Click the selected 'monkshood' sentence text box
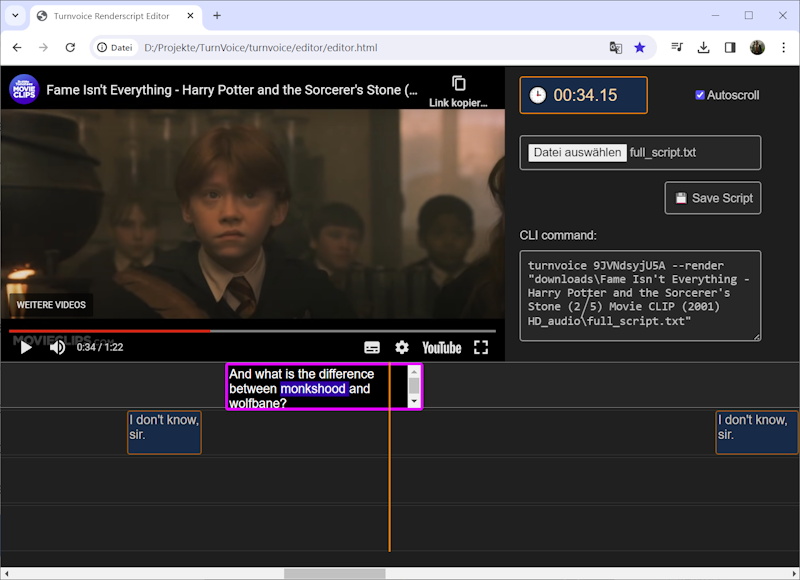The height and width of the screenshot is (580, 800). click(x=317, y=387)
